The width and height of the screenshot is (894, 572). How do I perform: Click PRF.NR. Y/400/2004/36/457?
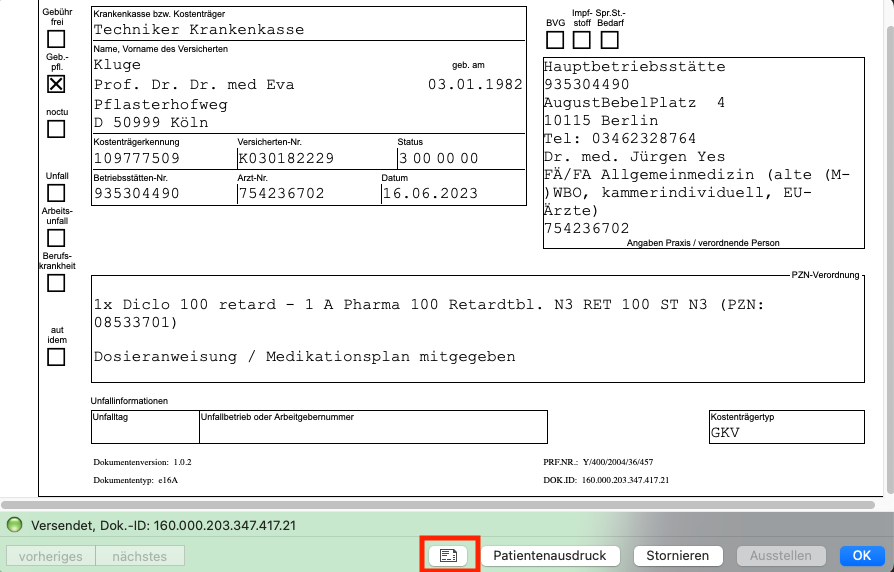(x=598, y=463)
